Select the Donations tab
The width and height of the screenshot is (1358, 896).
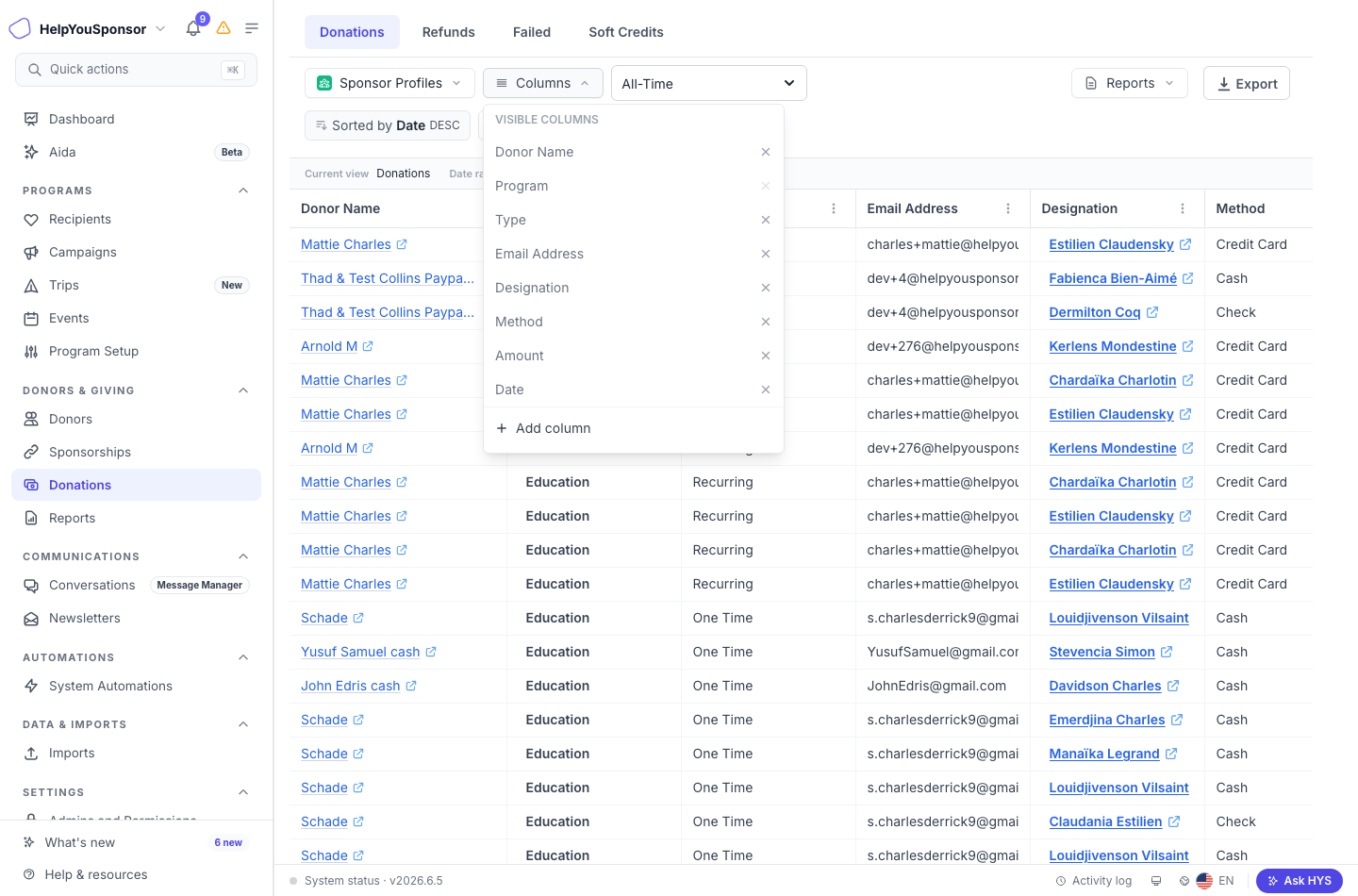[x=352, y=32]
